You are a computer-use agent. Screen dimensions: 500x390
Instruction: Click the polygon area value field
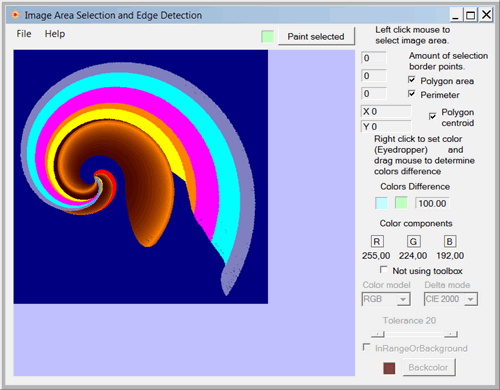pyautogui.click(x=374, y=76)
